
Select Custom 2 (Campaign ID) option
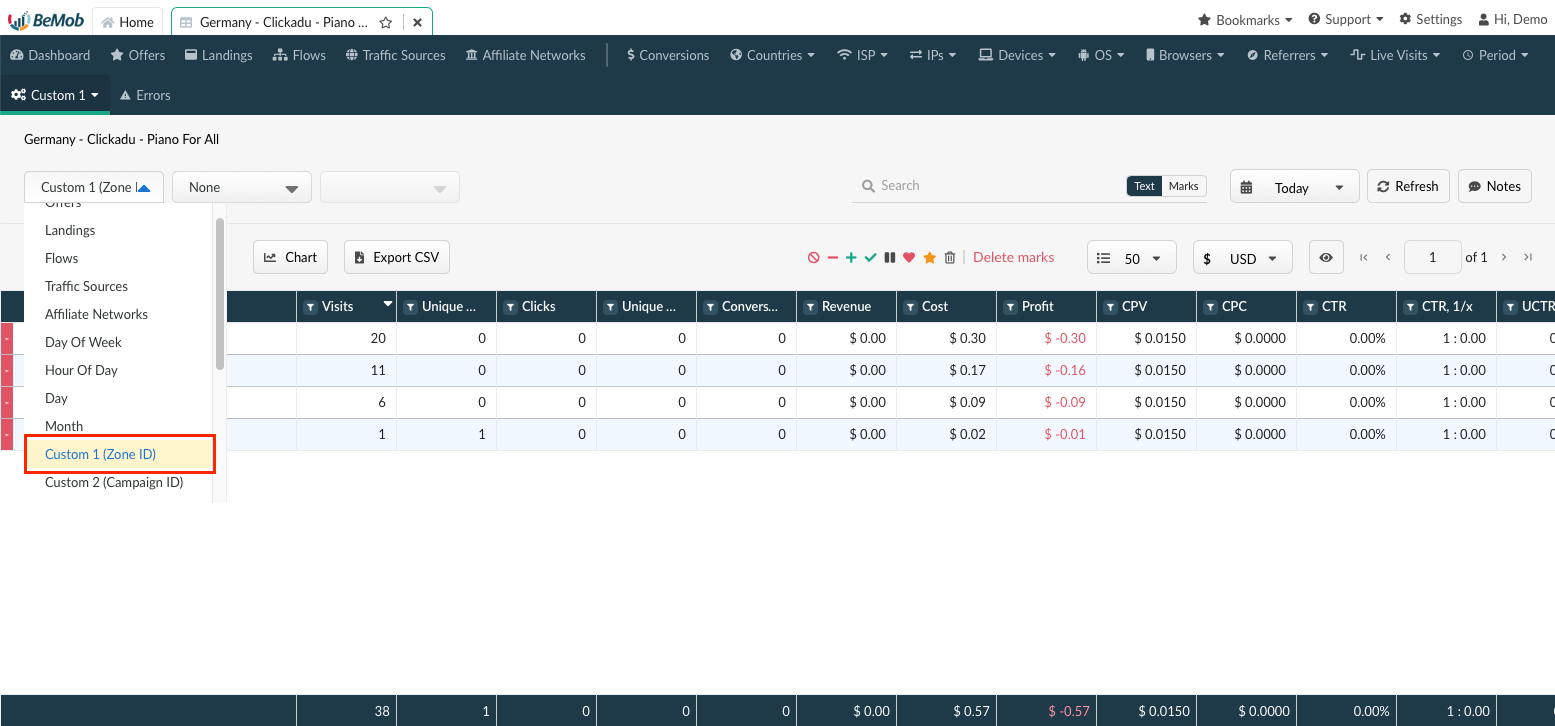114,482
